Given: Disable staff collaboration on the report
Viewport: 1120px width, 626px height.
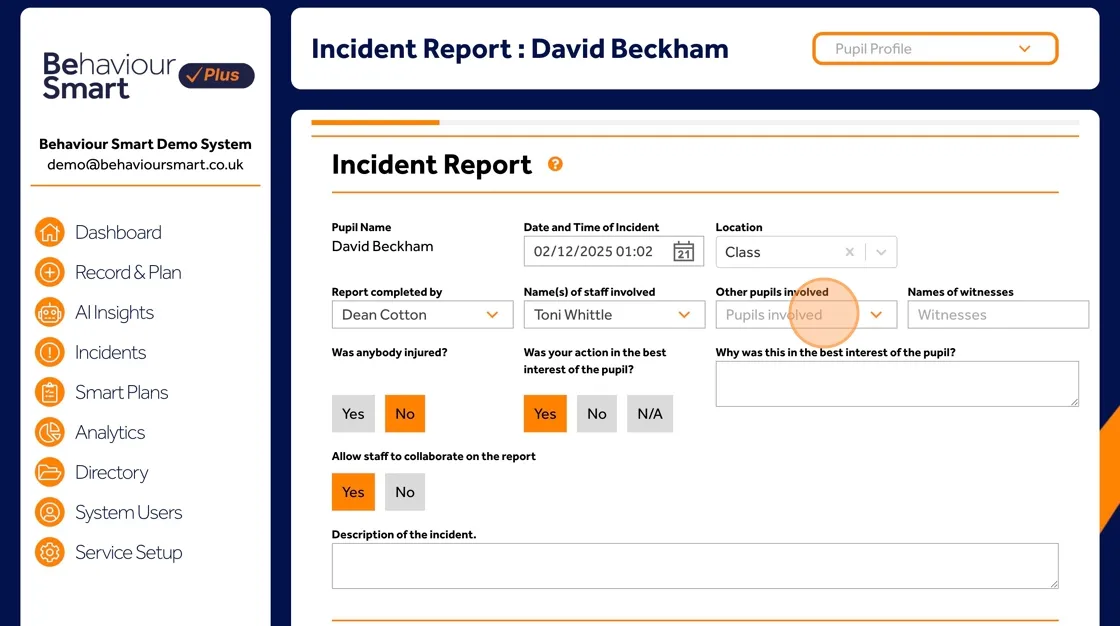Looking at the screenshot, I should pyautogui.click(x=405, y=491).
